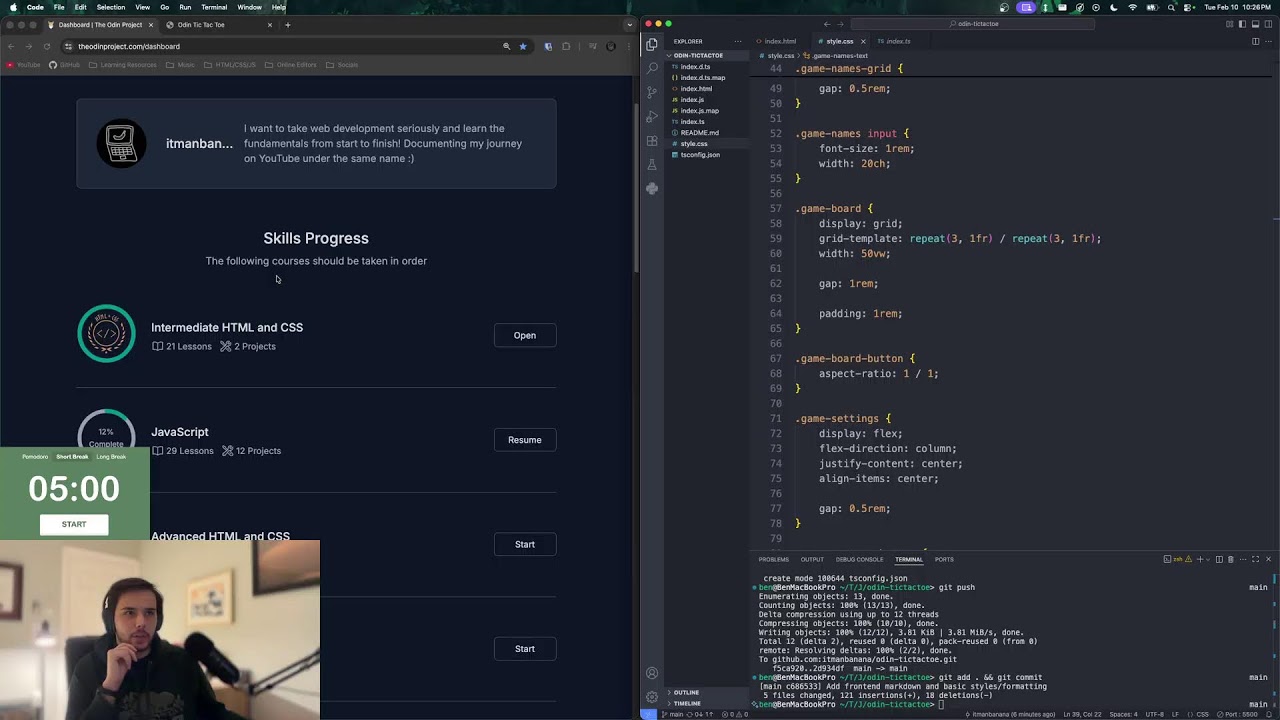Open the editor more actions ellipsis in VS Code
This screenshot has height=720, width=1280.
pyautogui.click(x=1268, y=41)
